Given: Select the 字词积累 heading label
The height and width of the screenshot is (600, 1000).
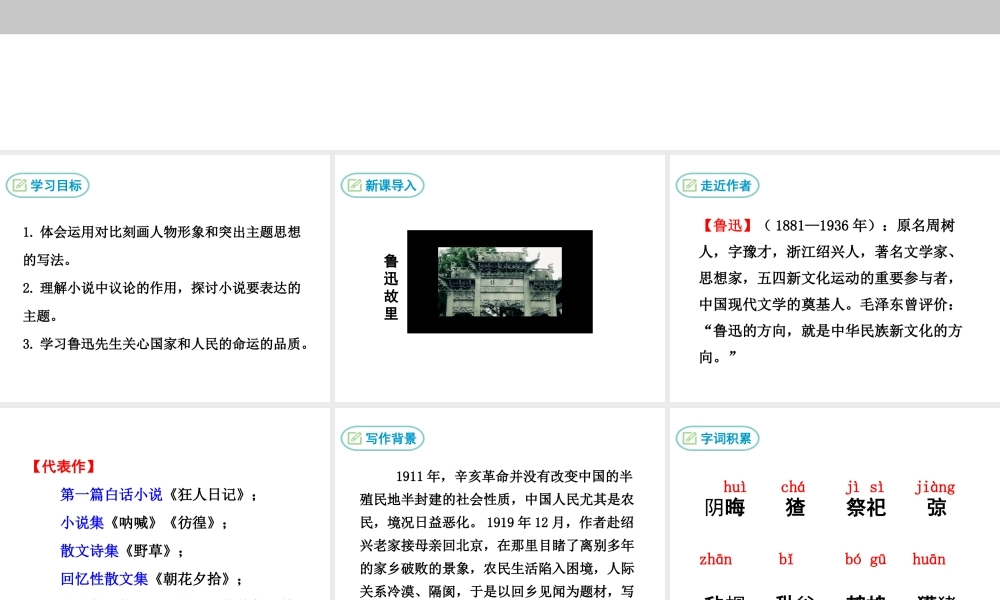Looking at the screenshot, I should tap(726, 439).
